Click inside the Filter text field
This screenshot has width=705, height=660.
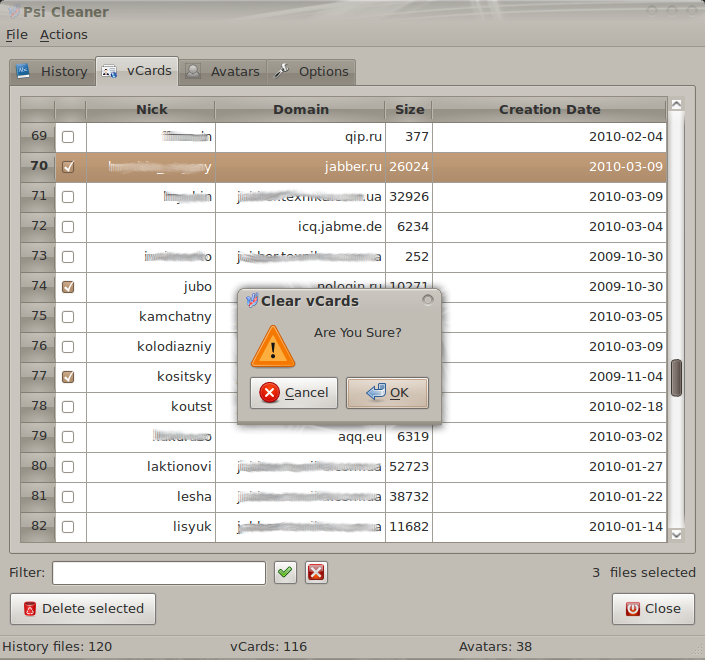(159, 572)
